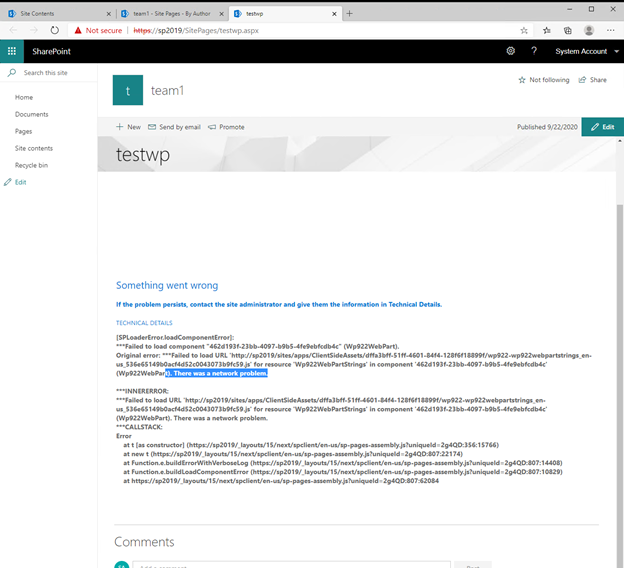
Task: Click the 'at Function.e.buildLoadComponentError' stack line
Action: tap(343, 472)
